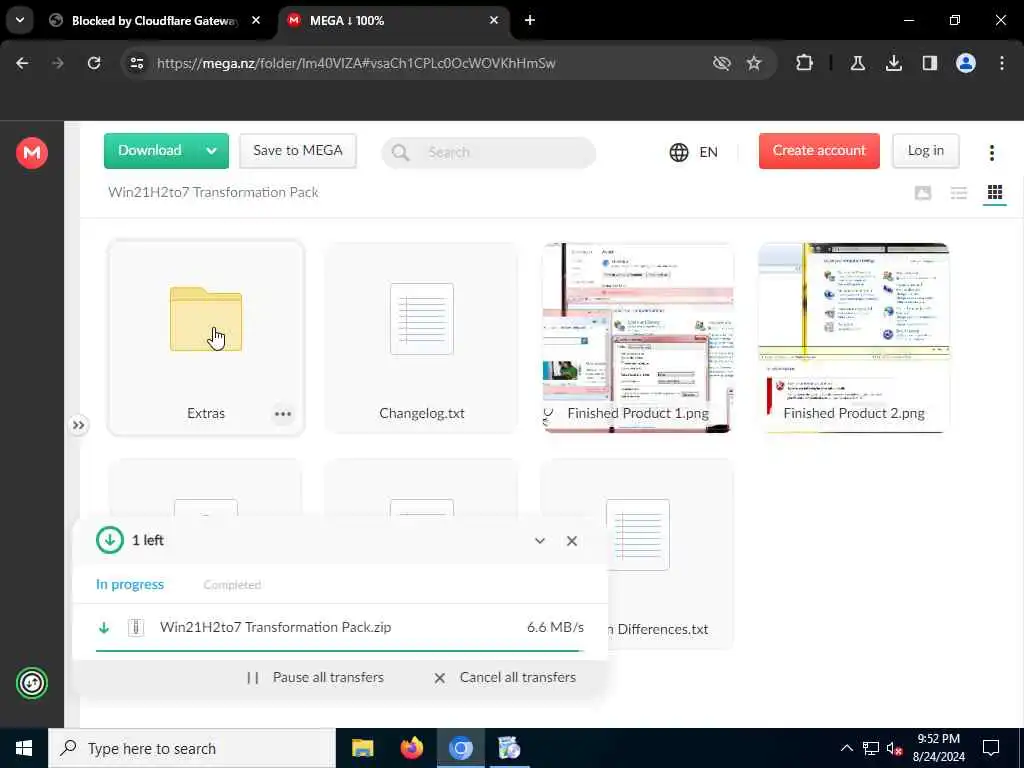Open browser downloads icon
The image size is (1024, 768).
[x=893, y=63]
